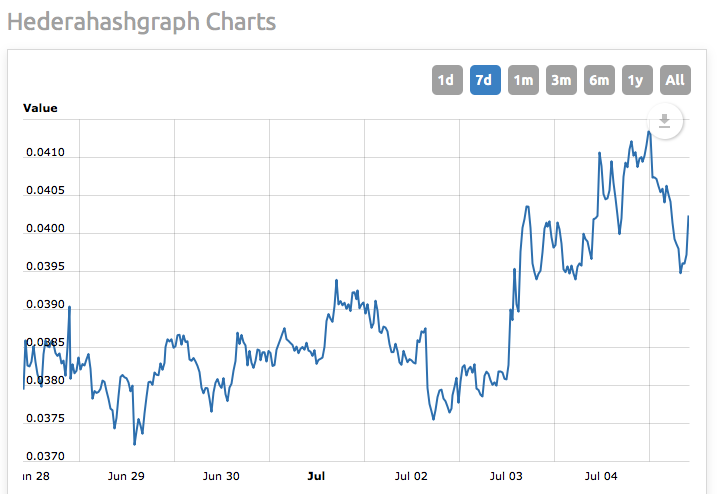The height and width of the screenshot is (494, 718).
Task: Switch chart to 1m range
Action: pyautogui.click(x=523, y=80)
